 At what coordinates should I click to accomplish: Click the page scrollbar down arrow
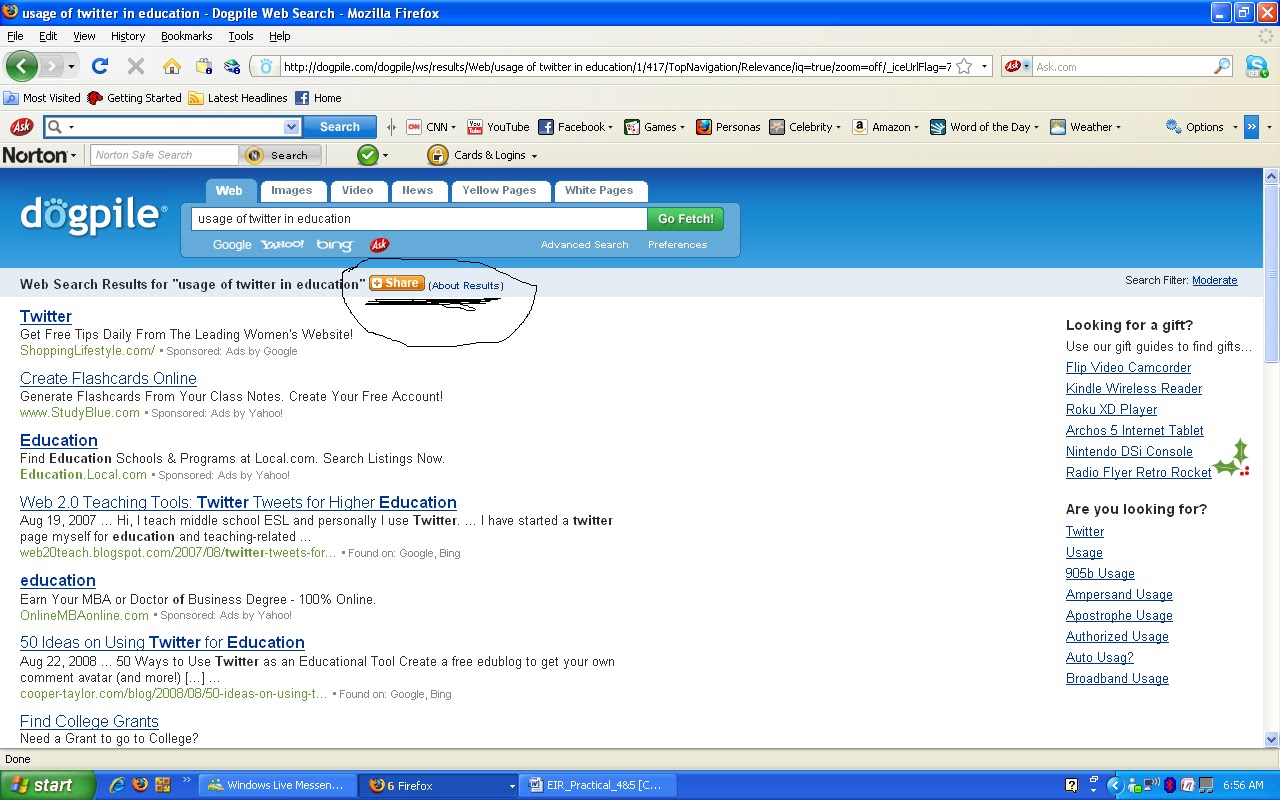1272,739
